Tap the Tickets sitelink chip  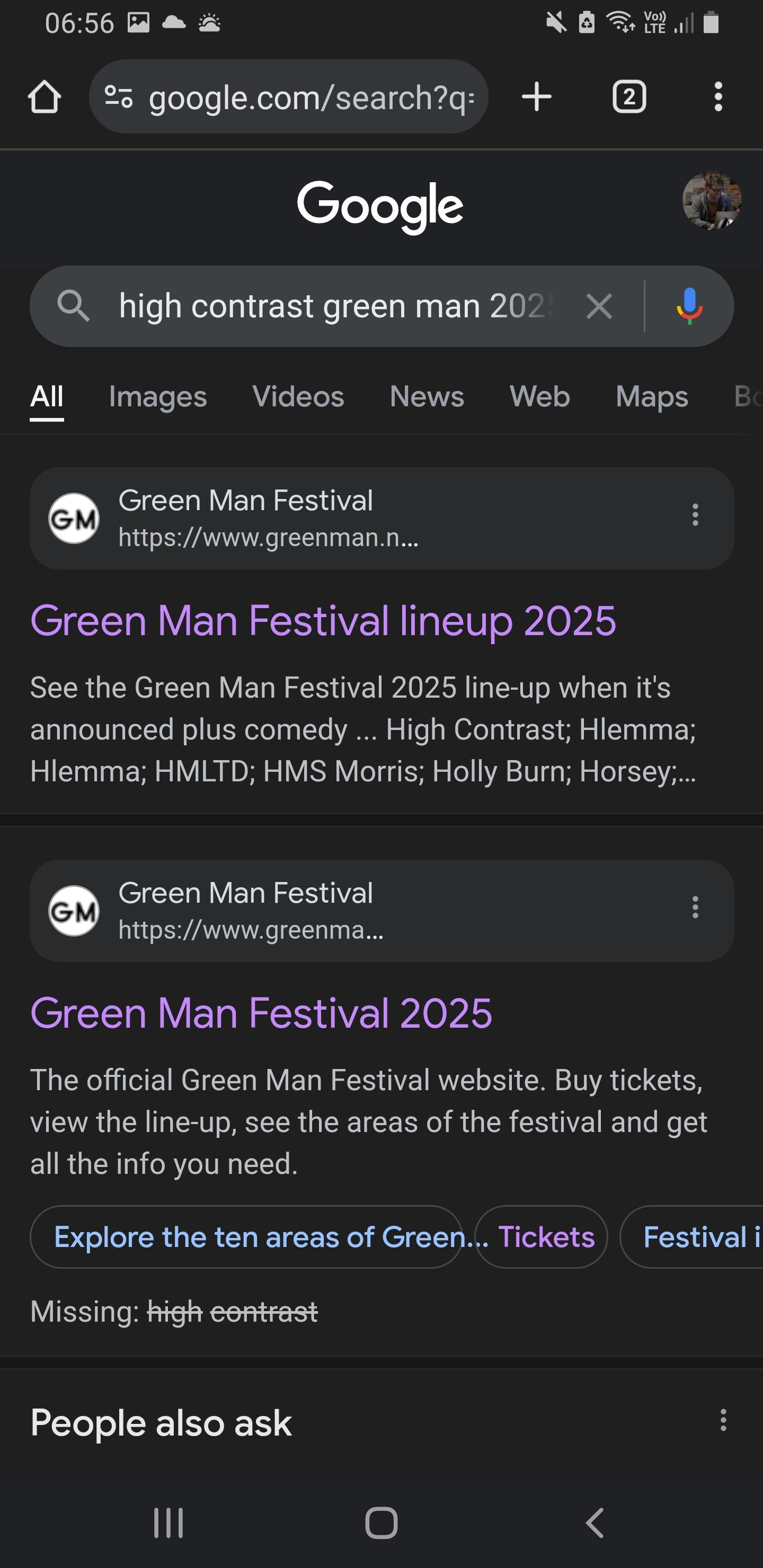coord(542,1237)
